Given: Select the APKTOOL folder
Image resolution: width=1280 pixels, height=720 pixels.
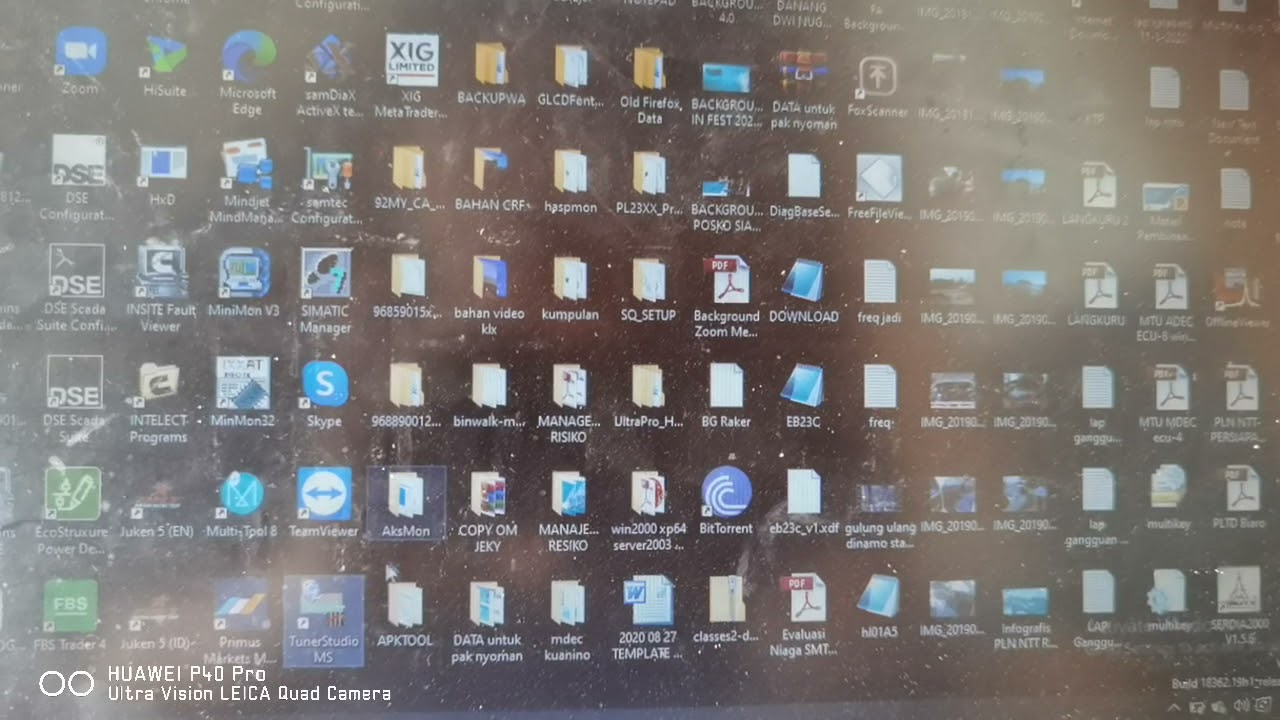Looking at the screenshot, I should click(x=405, y=613).
